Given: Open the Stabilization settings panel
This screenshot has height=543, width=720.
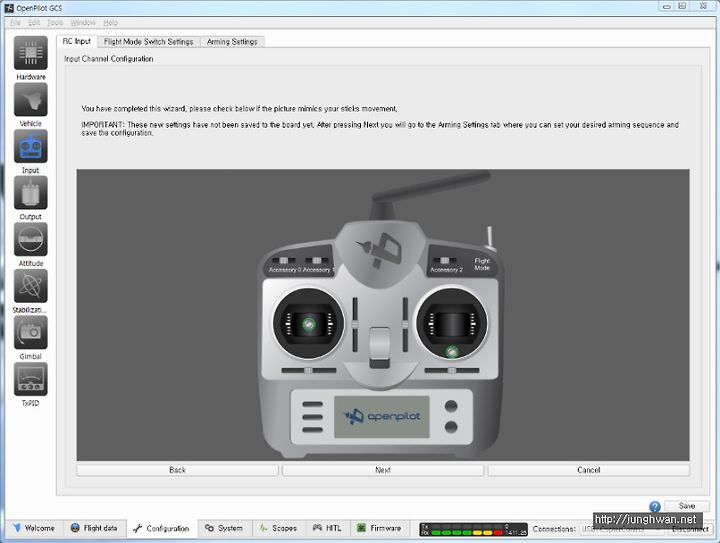Looking at the screenshot, I should tap(31, 286).
